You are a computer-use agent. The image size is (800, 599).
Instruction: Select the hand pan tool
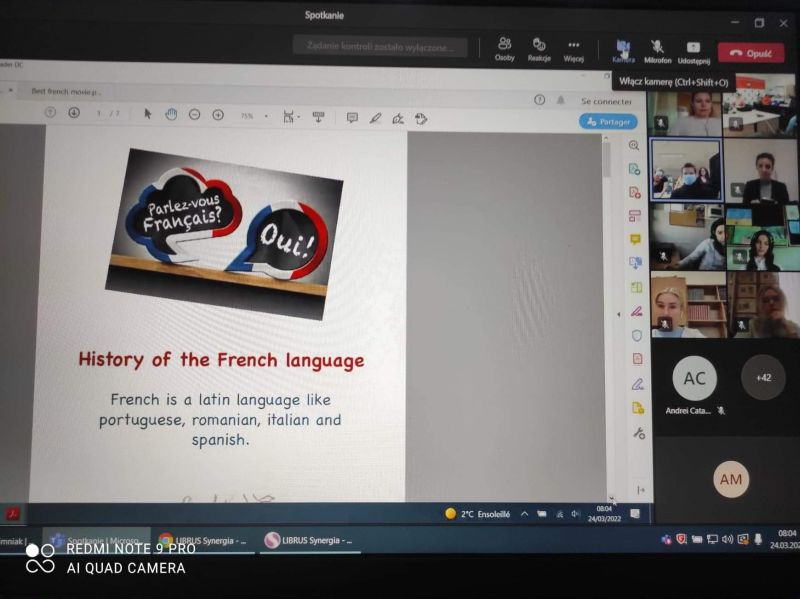[171, 115]
